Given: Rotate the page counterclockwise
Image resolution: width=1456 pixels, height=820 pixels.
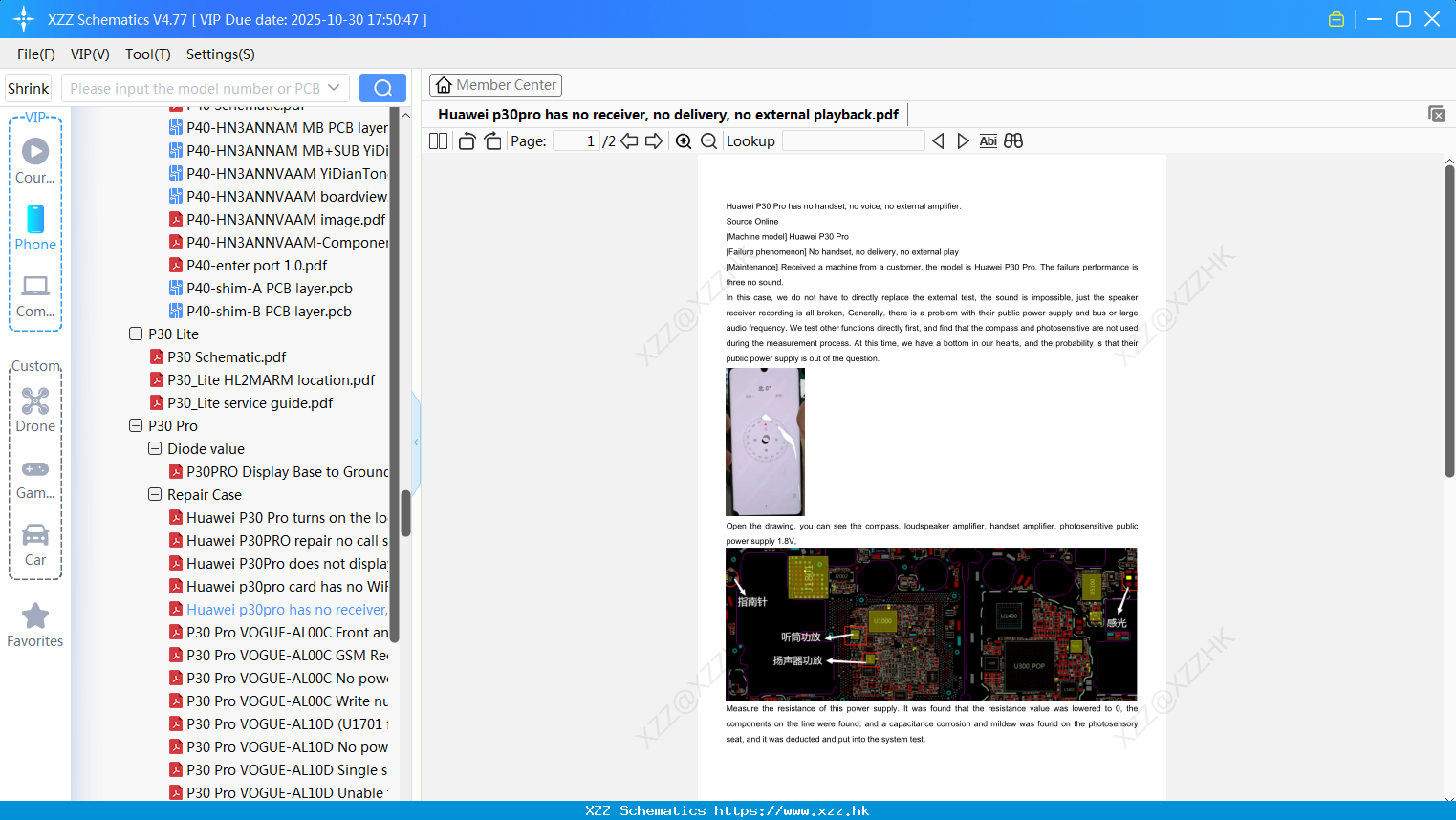Looking at the screenshot, I should (467, 141).
